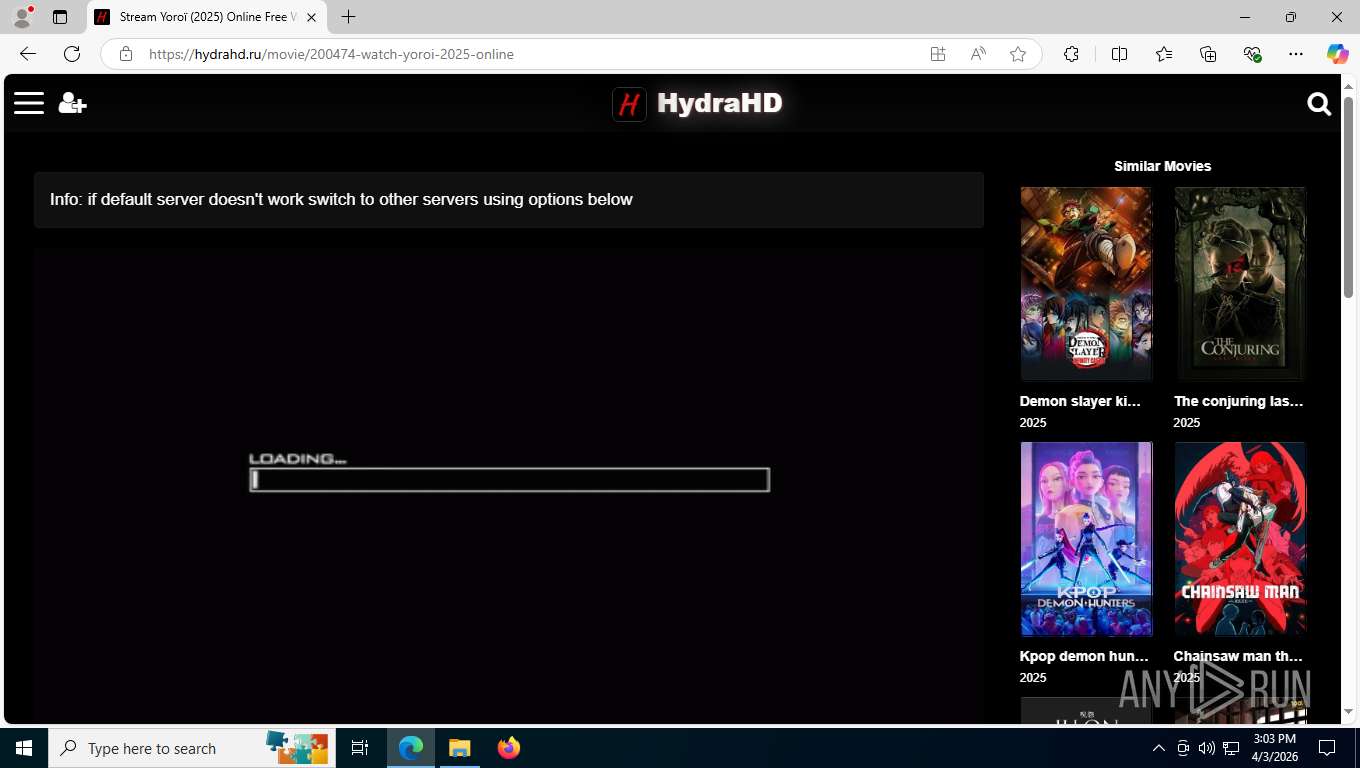View site information lock icon
The height and width of the screenshot is (768, 1360).
[126, 54]
